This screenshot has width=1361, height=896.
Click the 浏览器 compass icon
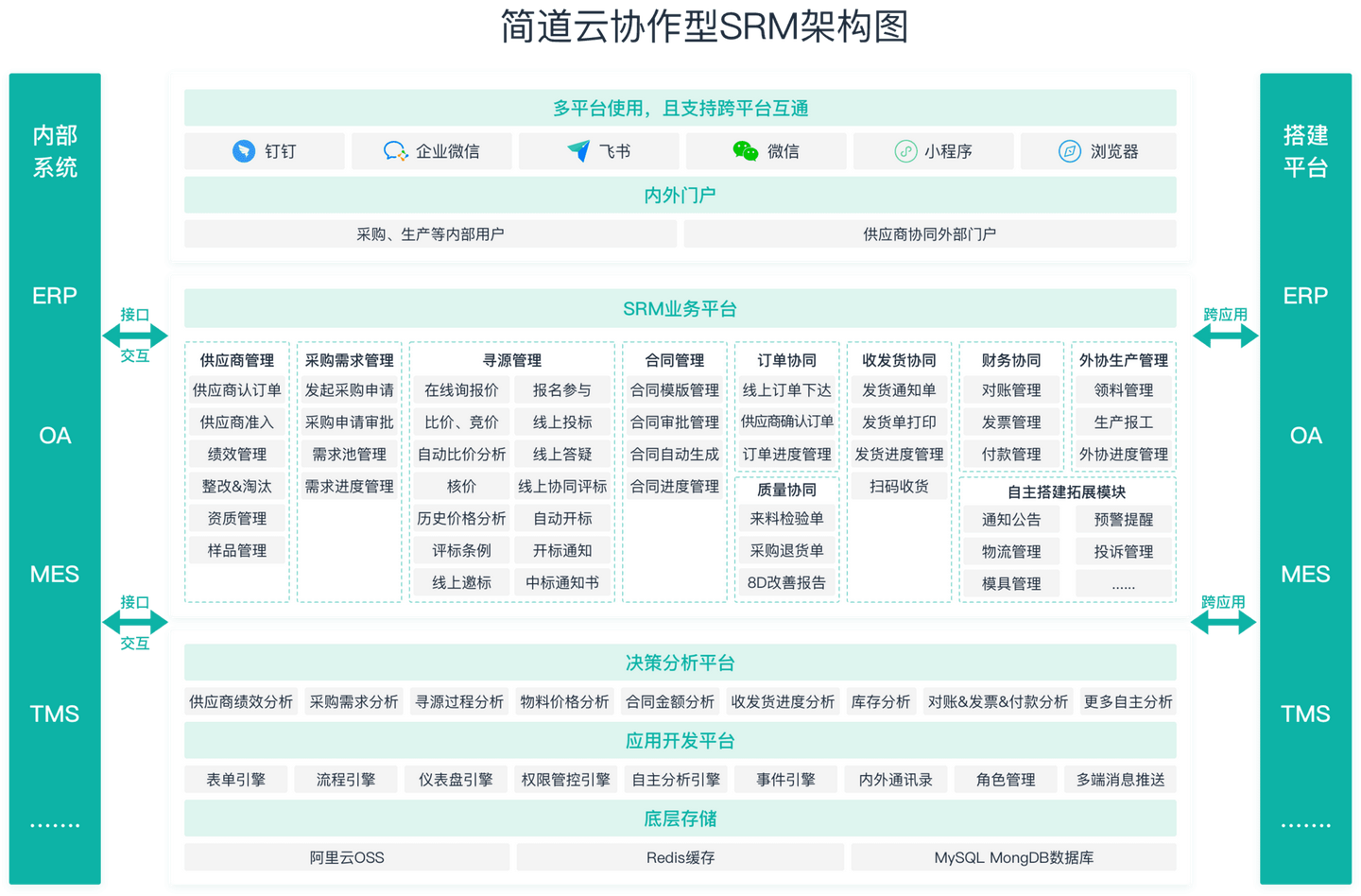point(1070,151)
